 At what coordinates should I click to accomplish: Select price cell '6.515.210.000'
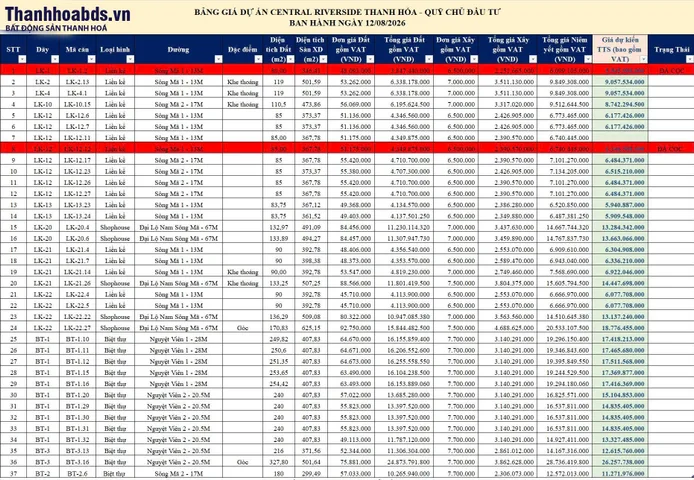(621, 171)
